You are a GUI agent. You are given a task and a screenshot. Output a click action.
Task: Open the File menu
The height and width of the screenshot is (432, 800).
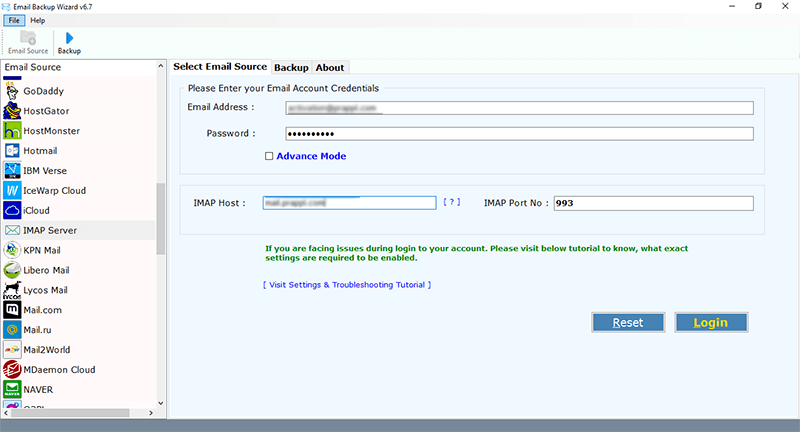click(x=14, y=20)
